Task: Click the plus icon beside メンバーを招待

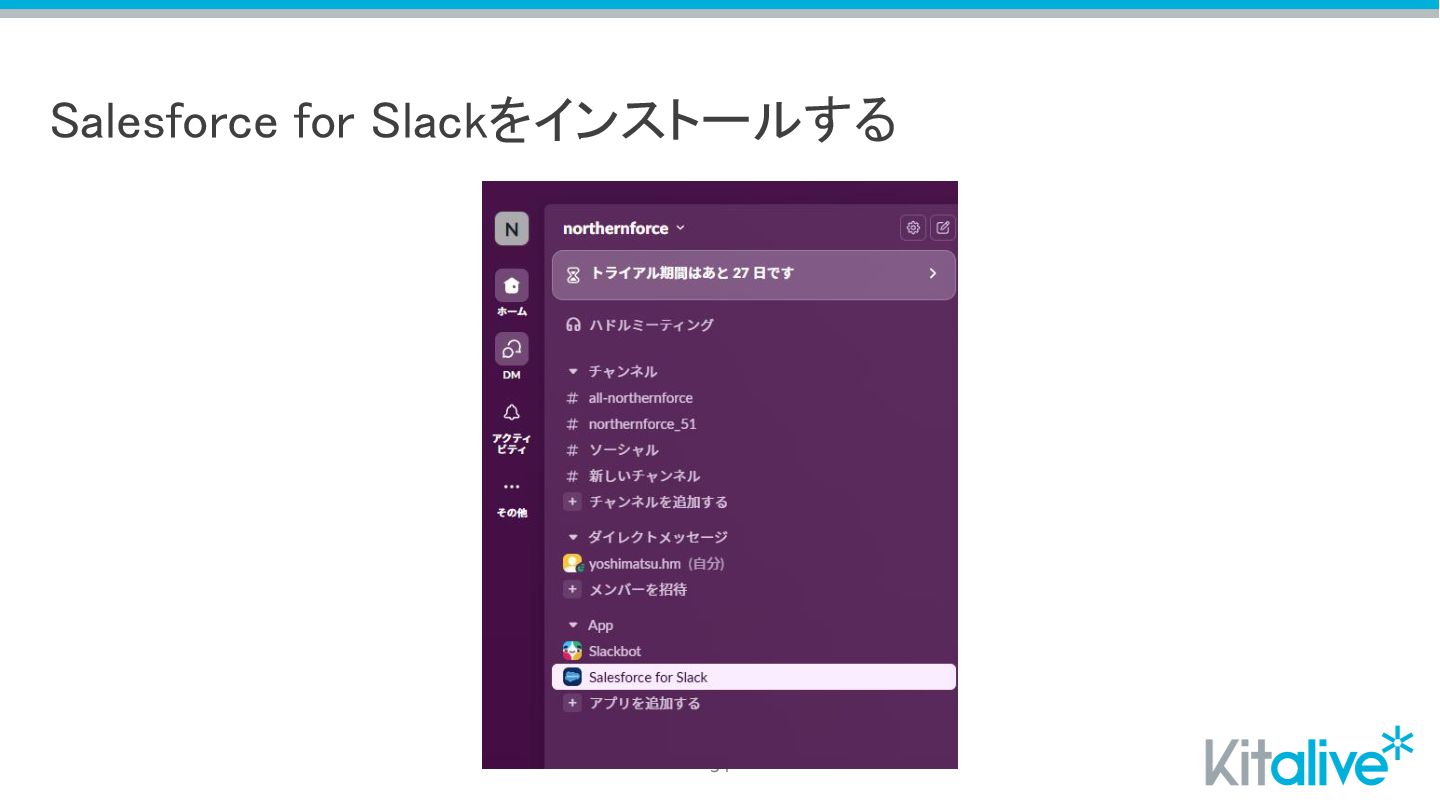Action: (572, 589)
